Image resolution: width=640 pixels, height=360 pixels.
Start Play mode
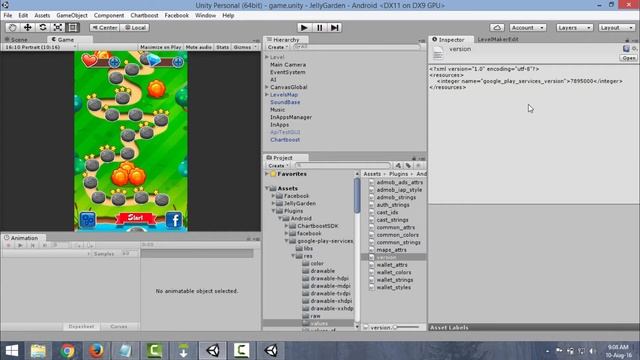[x=304, y=27]
